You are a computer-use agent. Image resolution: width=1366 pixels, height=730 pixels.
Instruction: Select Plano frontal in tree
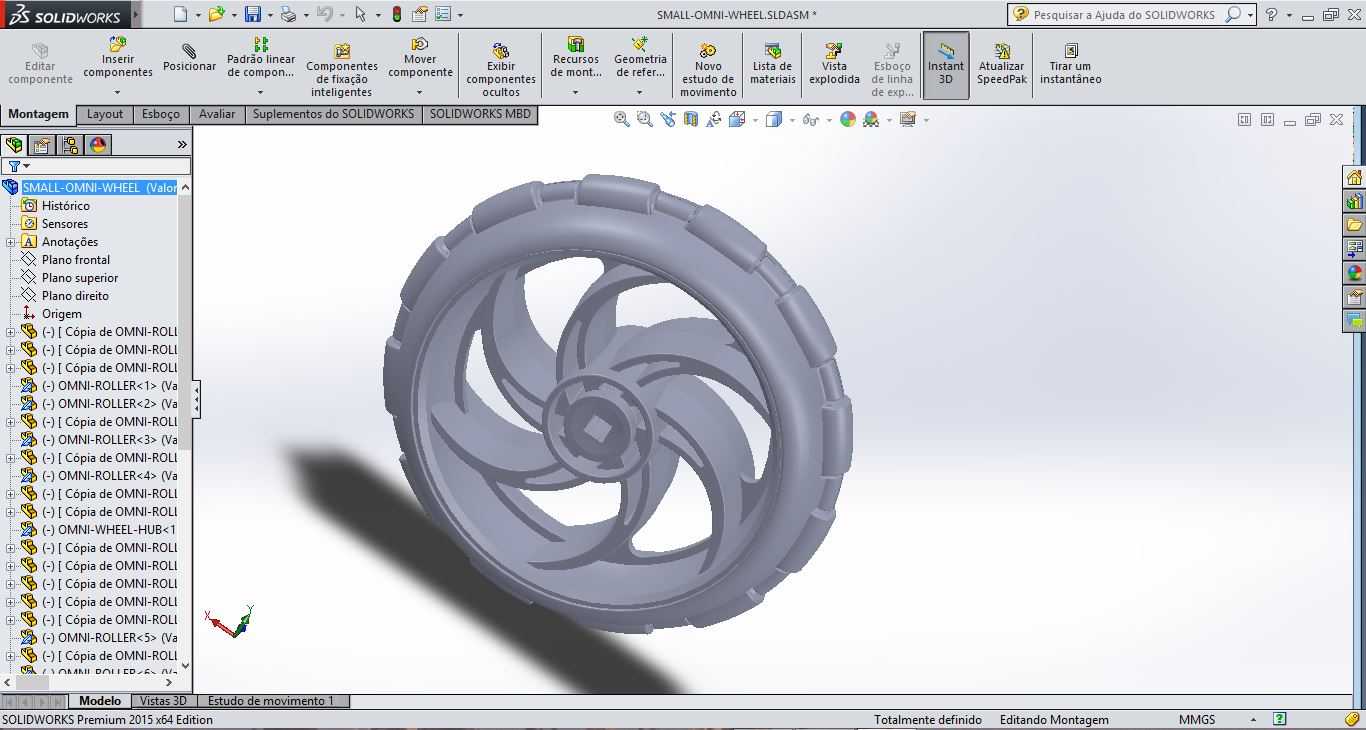point(76,260)
